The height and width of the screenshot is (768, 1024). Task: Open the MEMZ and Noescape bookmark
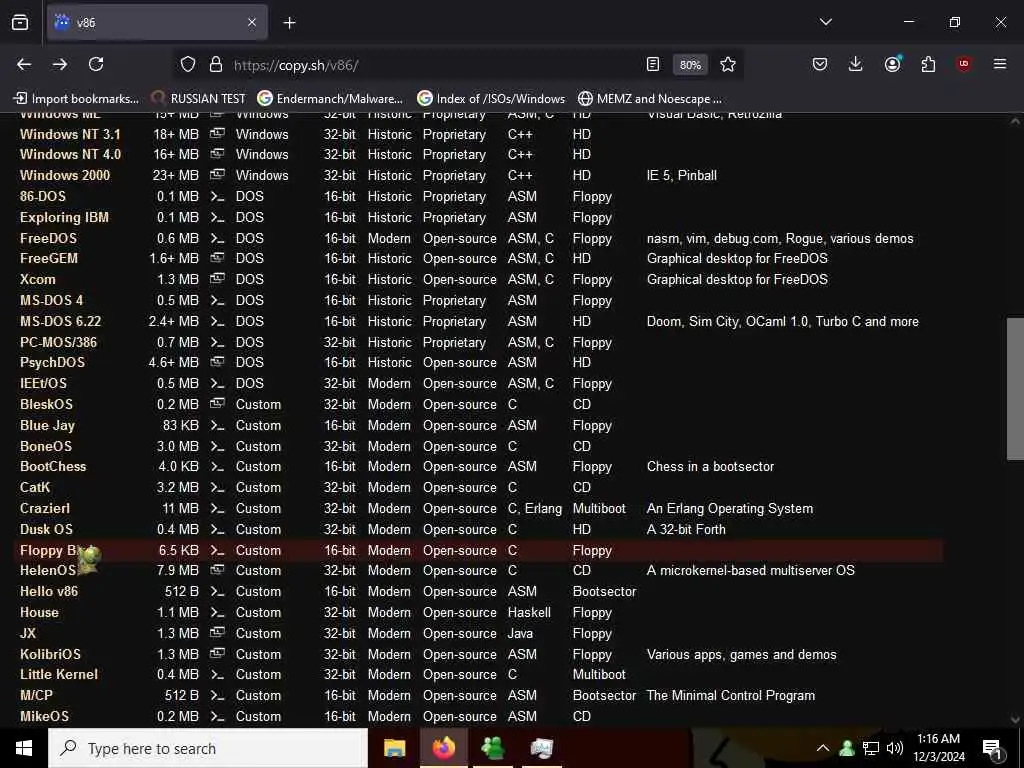650,99
